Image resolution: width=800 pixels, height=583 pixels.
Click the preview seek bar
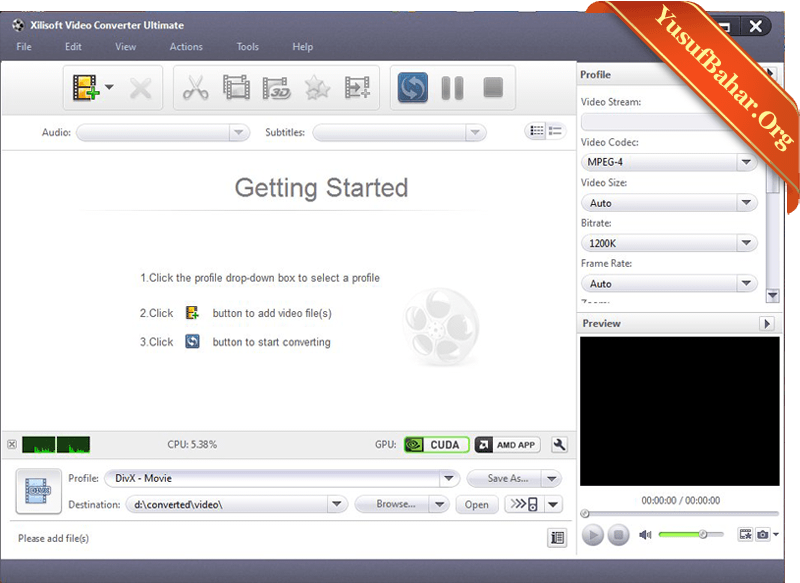pos(680,514)
